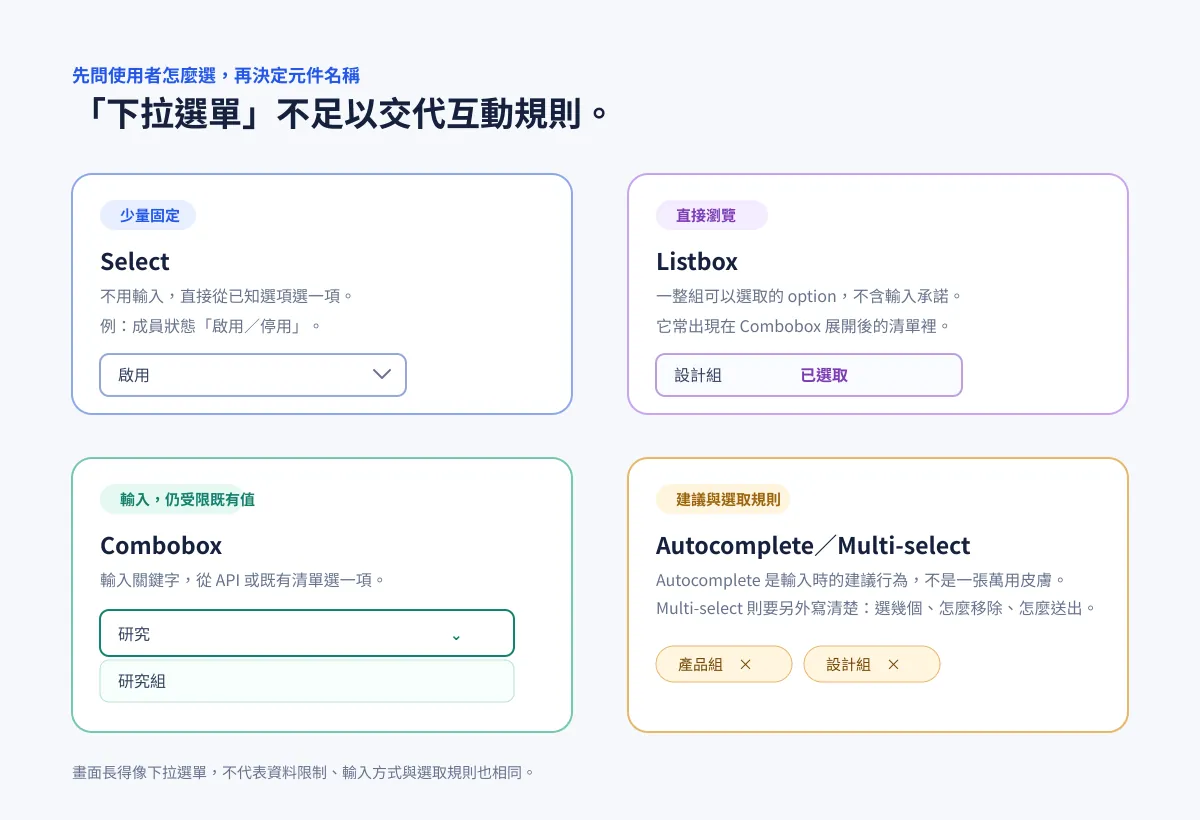Image resolution: width=1200 pixels, height=820 pixels.
Task: Click the text 一整組可以選取的 option，不含輸入承諾。
Action: click(x=809, y=296)
